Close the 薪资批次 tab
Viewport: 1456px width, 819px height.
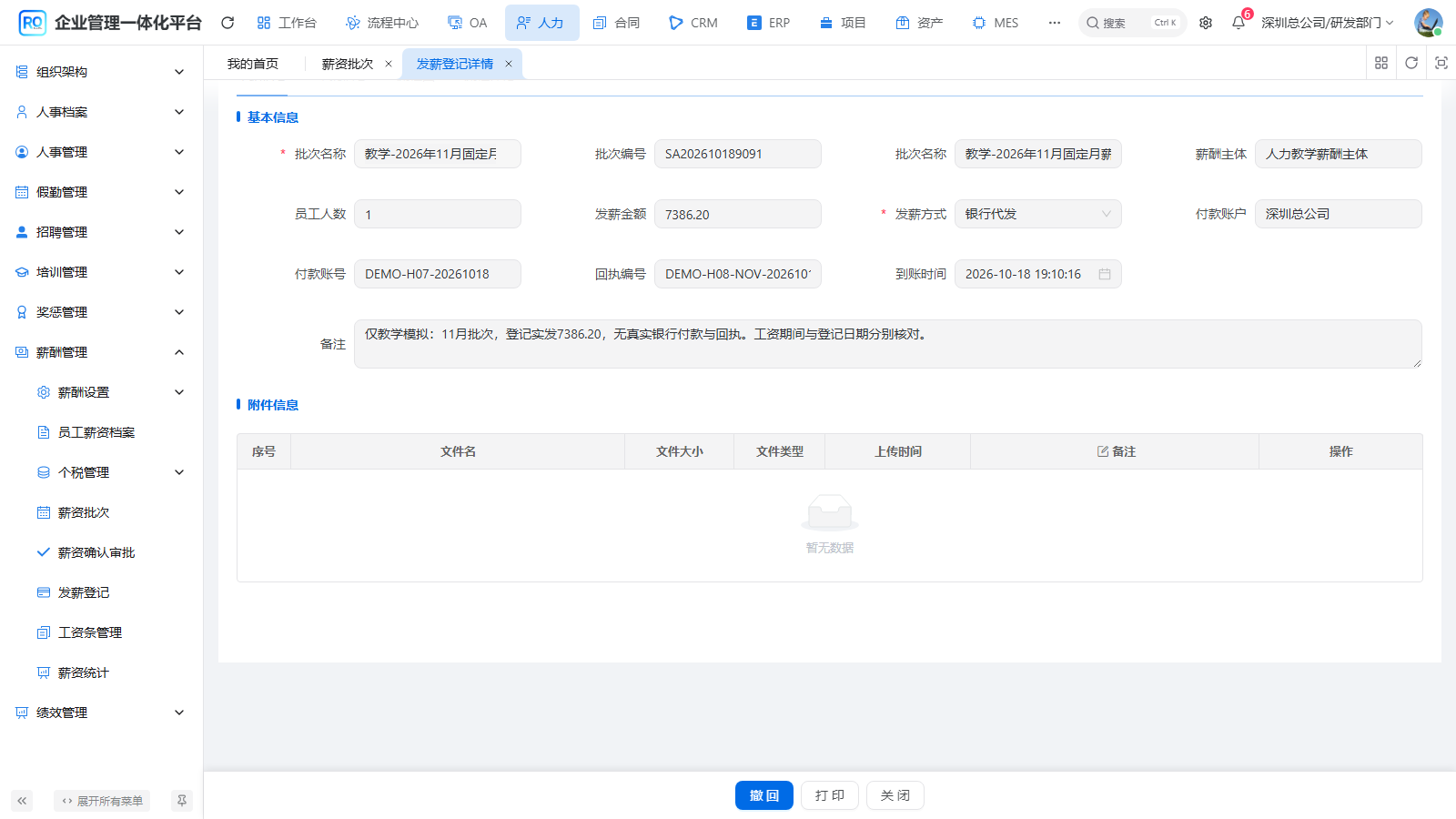tap(389, 64)
